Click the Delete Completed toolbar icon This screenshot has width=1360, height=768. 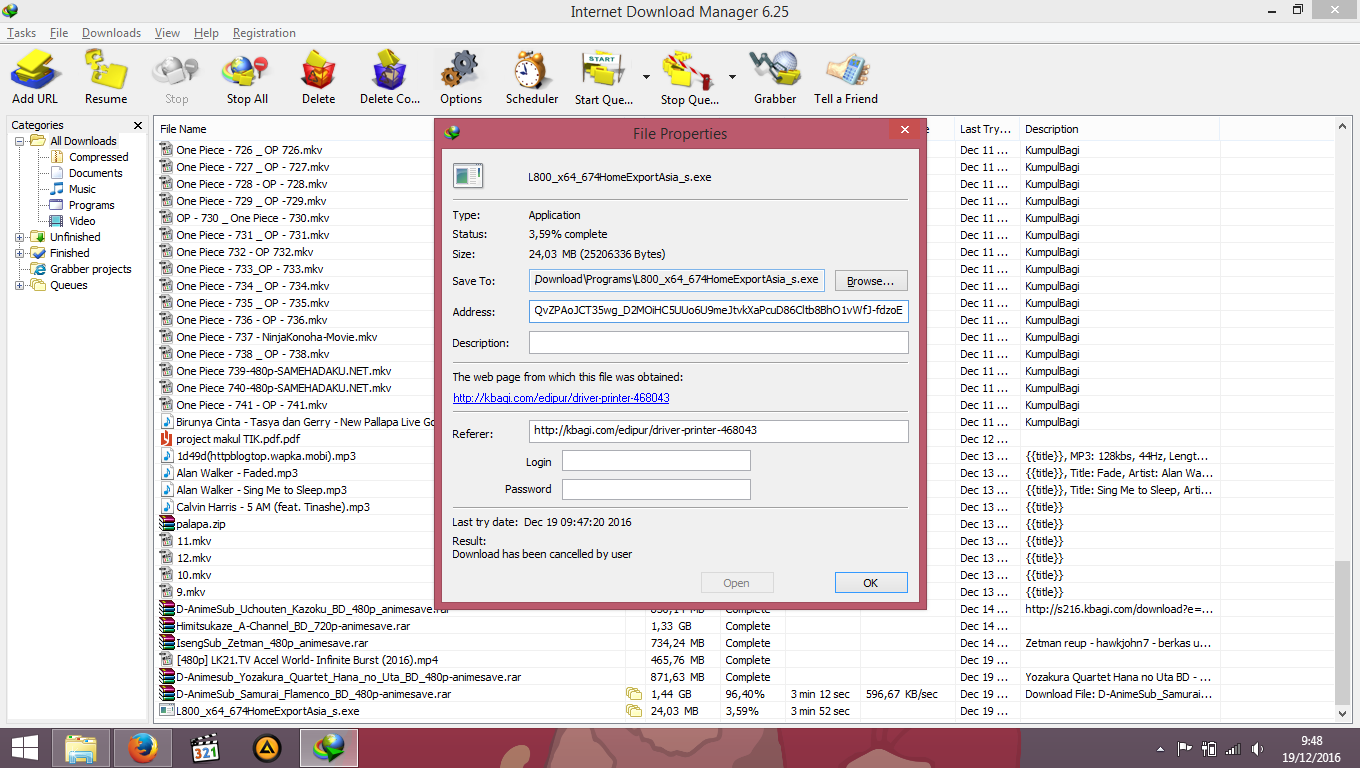pos(389,70)
